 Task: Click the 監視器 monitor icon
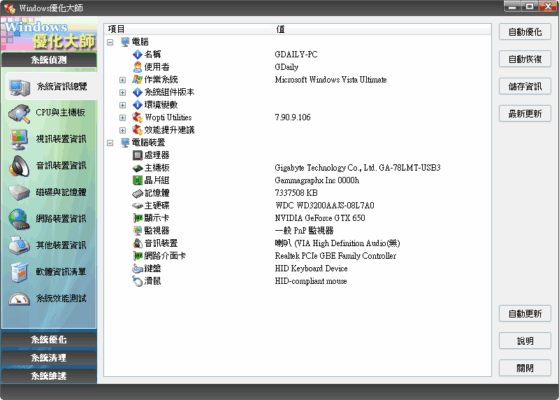pos(137,231)
